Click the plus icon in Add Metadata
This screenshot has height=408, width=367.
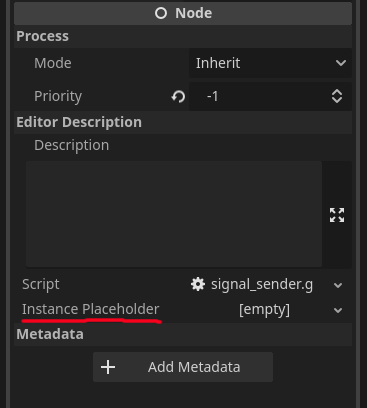108,367
